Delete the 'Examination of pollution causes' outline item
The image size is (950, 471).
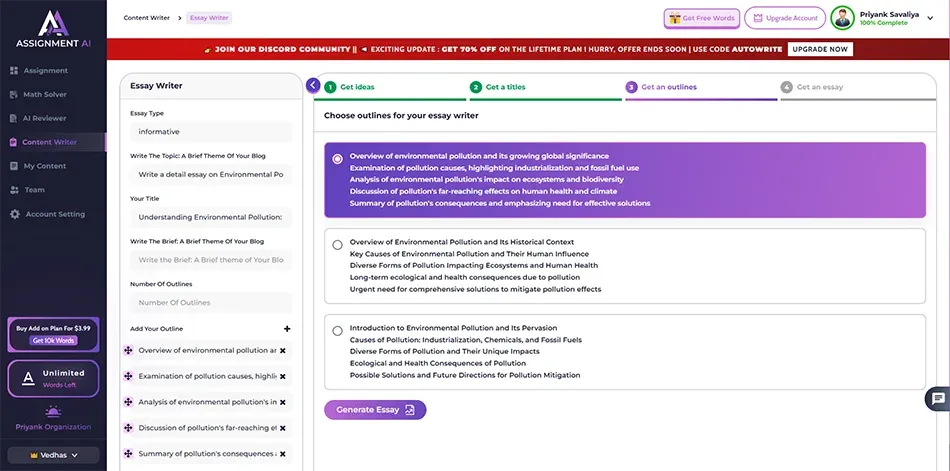coord(283,377)
